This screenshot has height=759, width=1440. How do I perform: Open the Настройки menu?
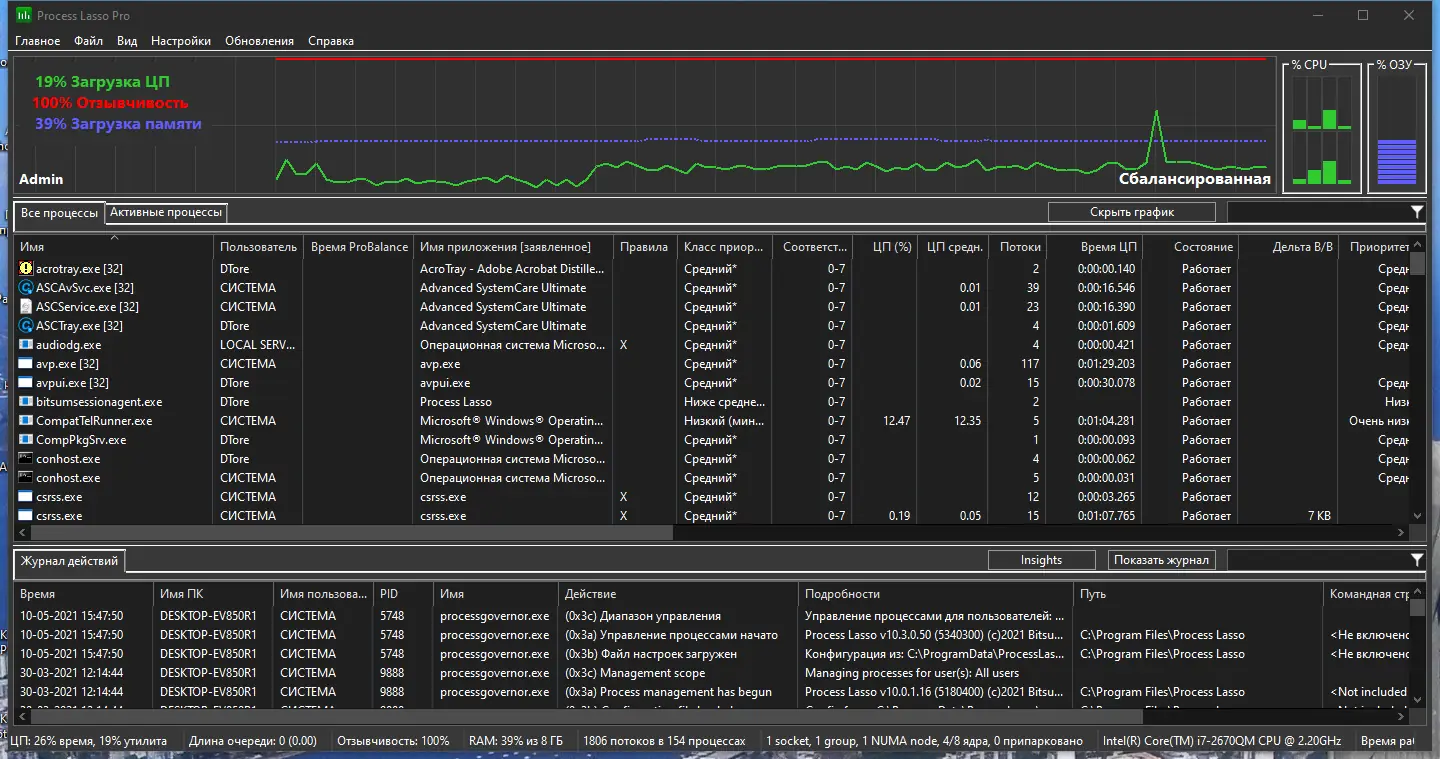[x=181, y=41]
